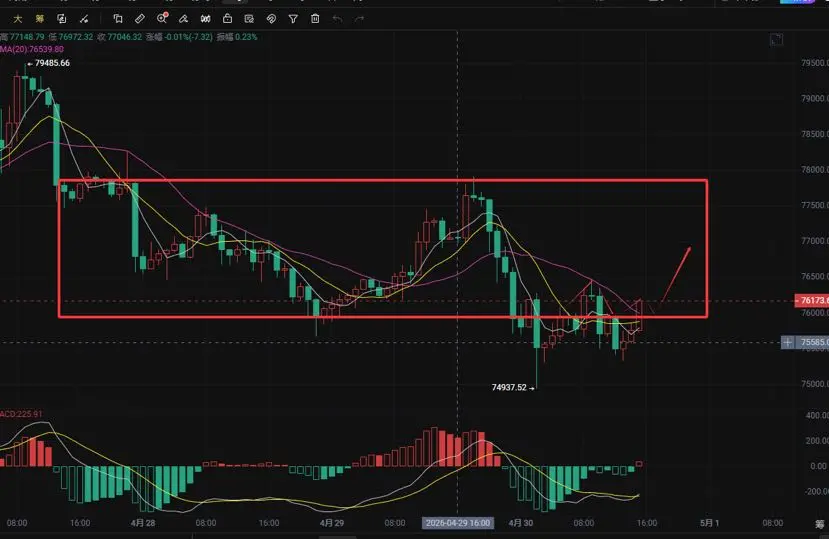829x539 pixels.
Task: Click the 筹 icon at bottom-right corner
Action: click(819, 524)
